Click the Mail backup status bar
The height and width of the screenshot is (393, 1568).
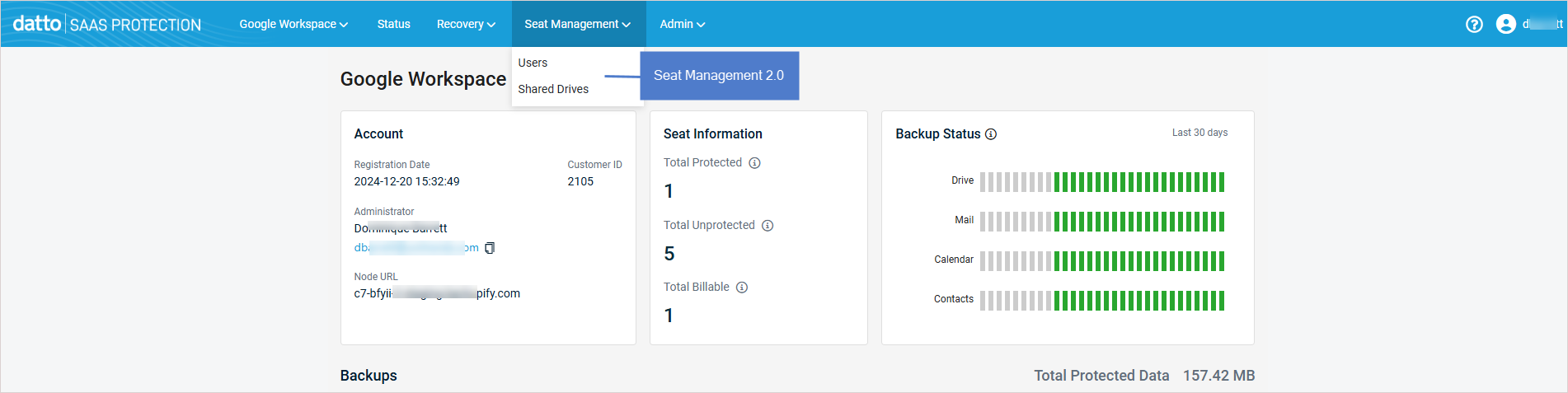[1102, 221]
